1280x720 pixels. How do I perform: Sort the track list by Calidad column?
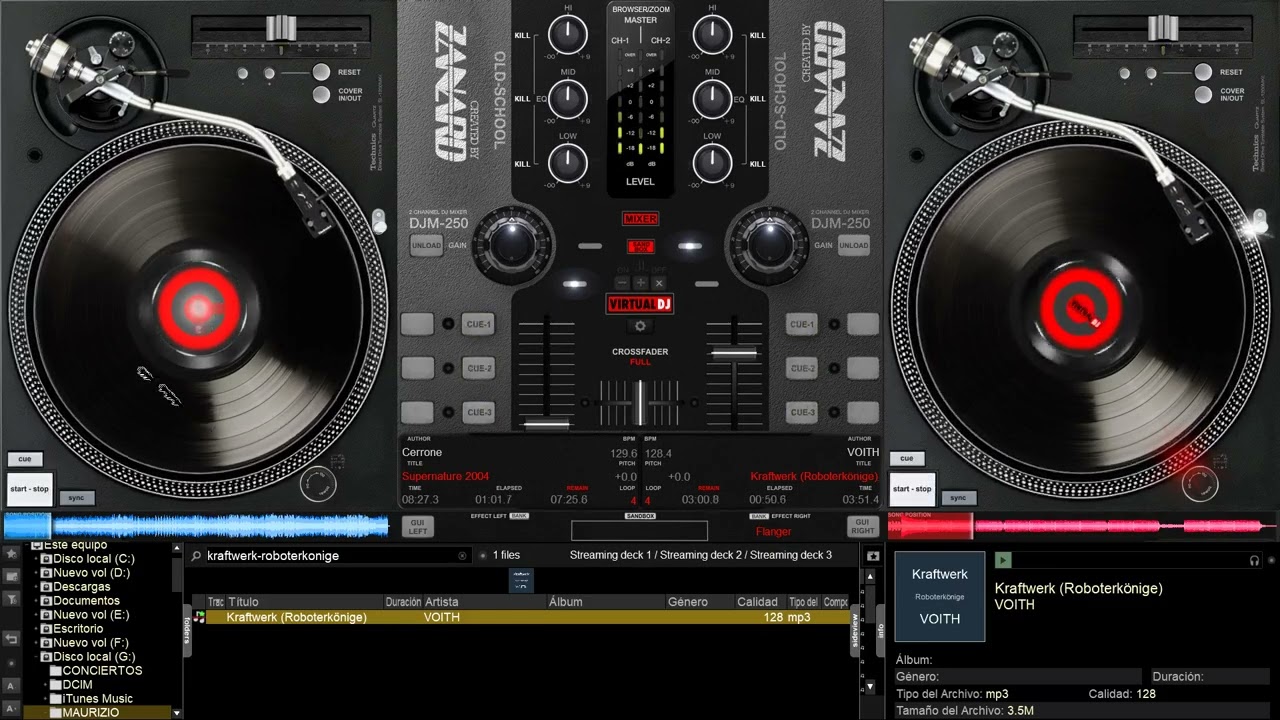[x=760, y=602]
